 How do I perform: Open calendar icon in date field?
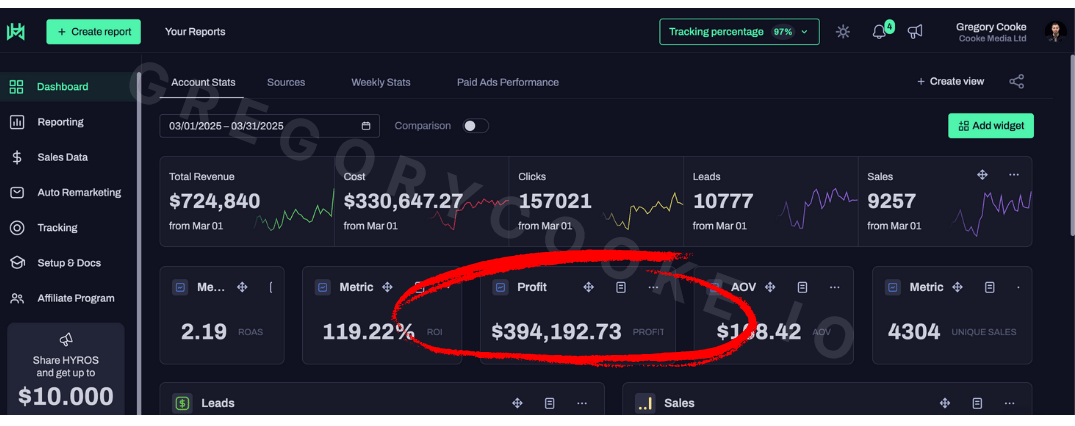click(x=366, y=126)
